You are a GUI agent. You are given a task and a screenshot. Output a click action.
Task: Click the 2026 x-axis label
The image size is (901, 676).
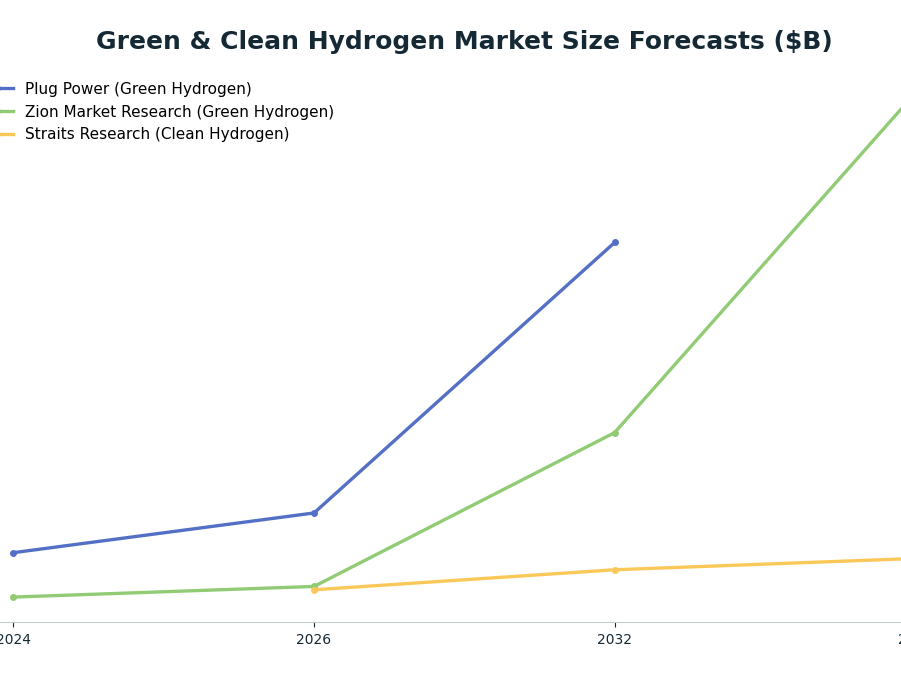(x=314, y=639)
